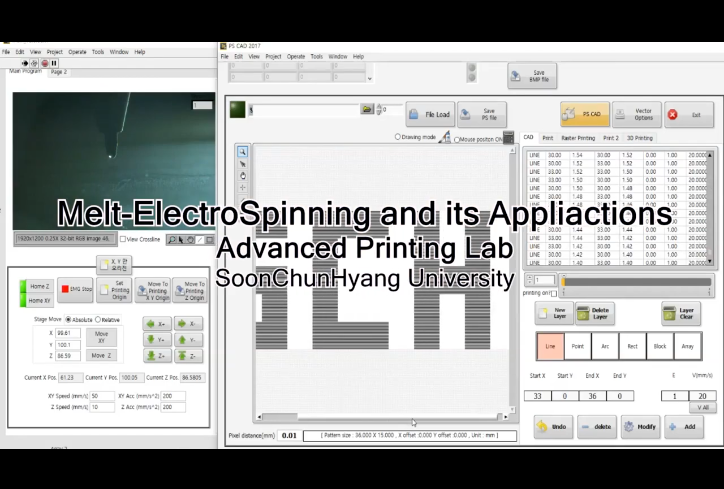
Task: Click the Exit button
Action: click(x=689, y=114)
